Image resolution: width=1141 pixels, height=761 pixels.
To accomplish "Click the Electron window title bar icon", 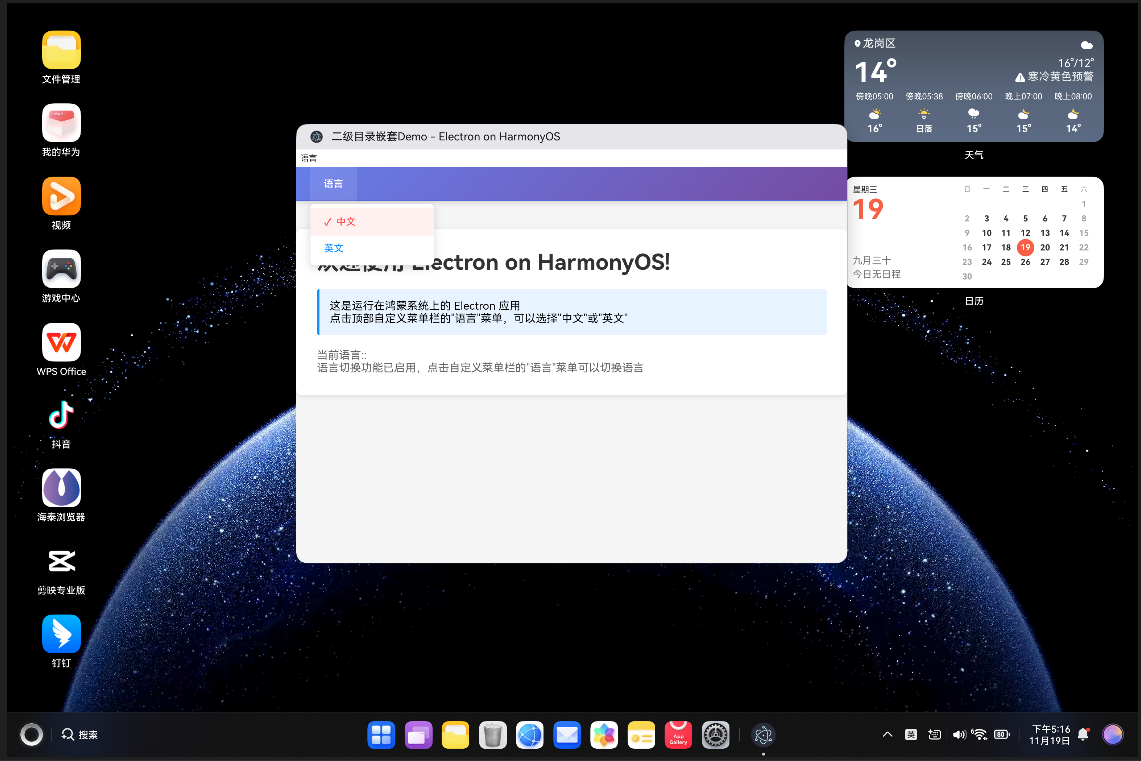I will point(317,137).
